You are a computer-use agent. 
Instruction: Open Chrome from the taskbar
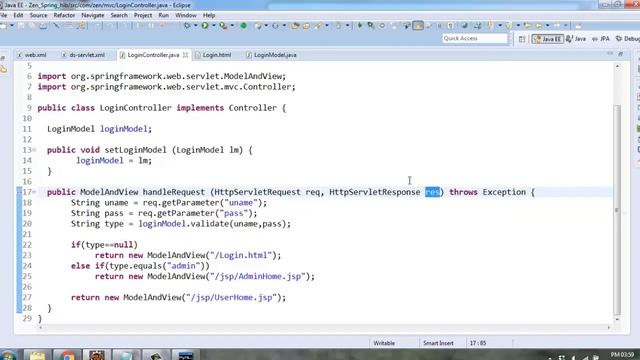67,355
